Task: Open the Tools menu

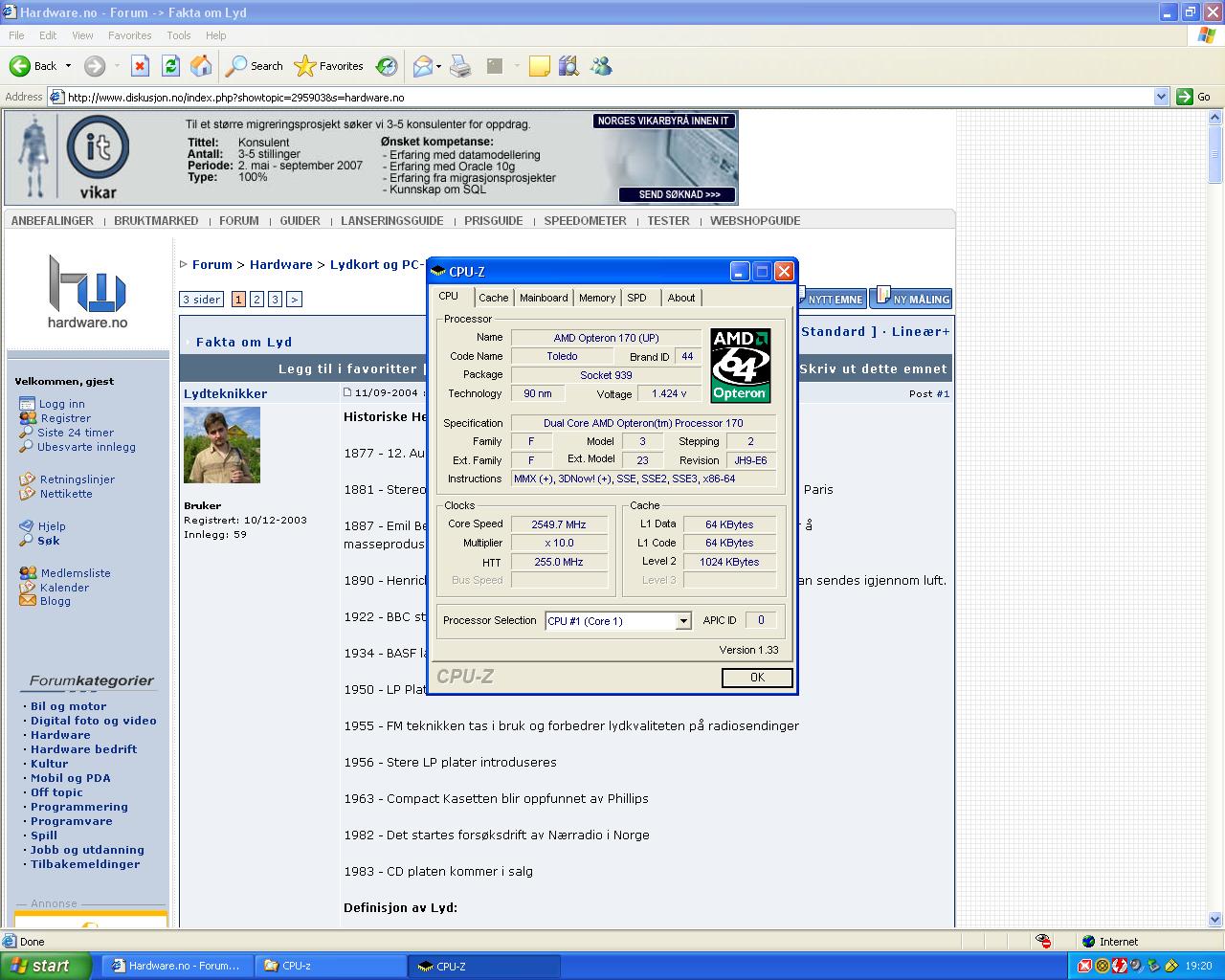Action: pos(179,35)
